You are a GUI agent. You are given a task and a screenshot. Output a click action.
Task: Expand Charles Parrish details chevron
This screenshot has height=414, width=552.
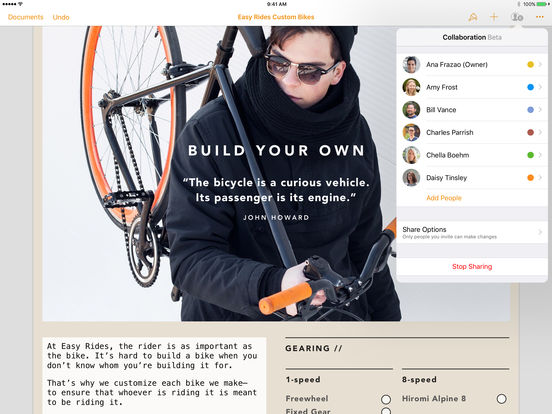tap(540, 132)
